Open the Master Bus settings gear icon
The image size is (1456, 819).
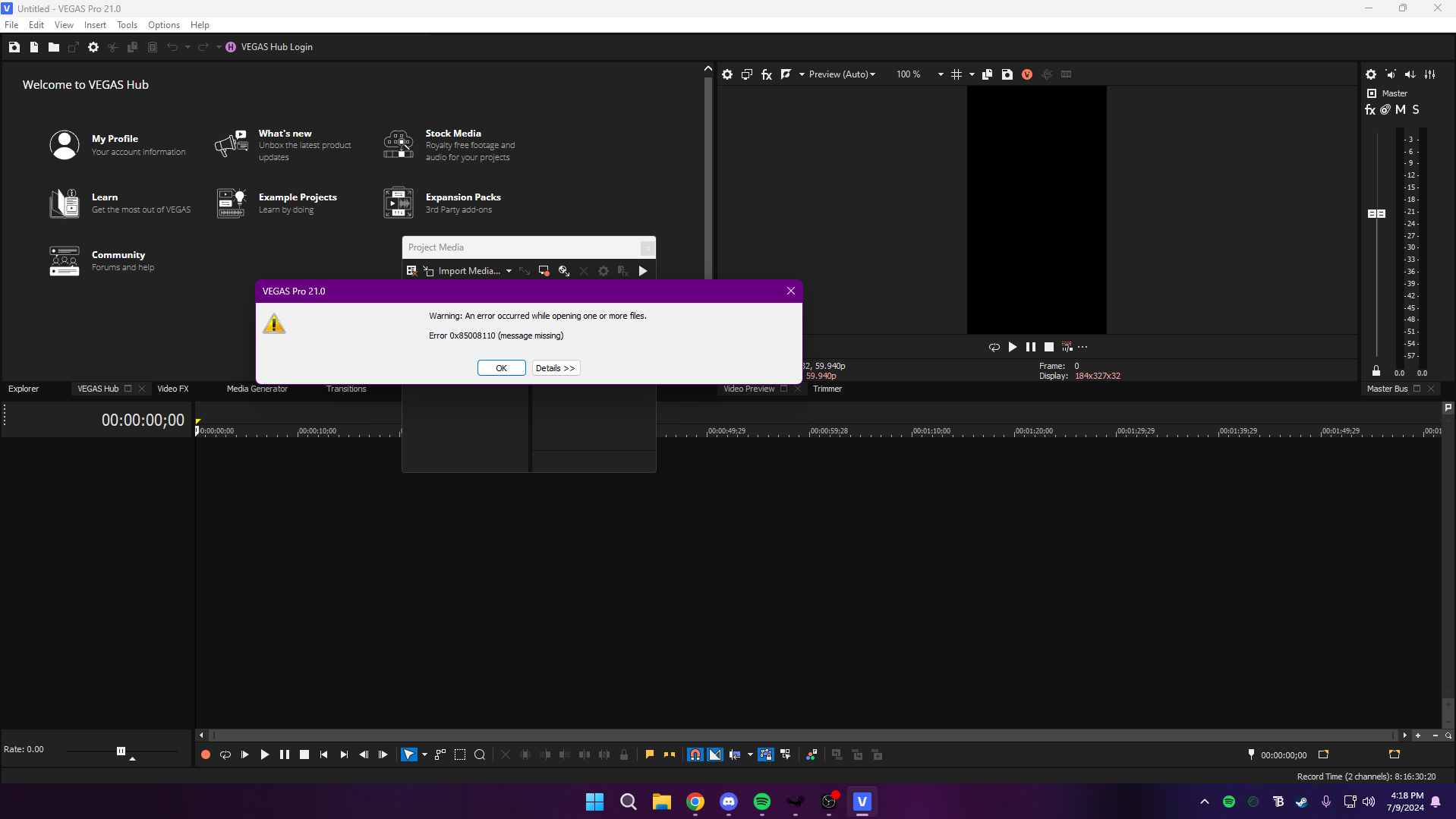coord(1371,74)
